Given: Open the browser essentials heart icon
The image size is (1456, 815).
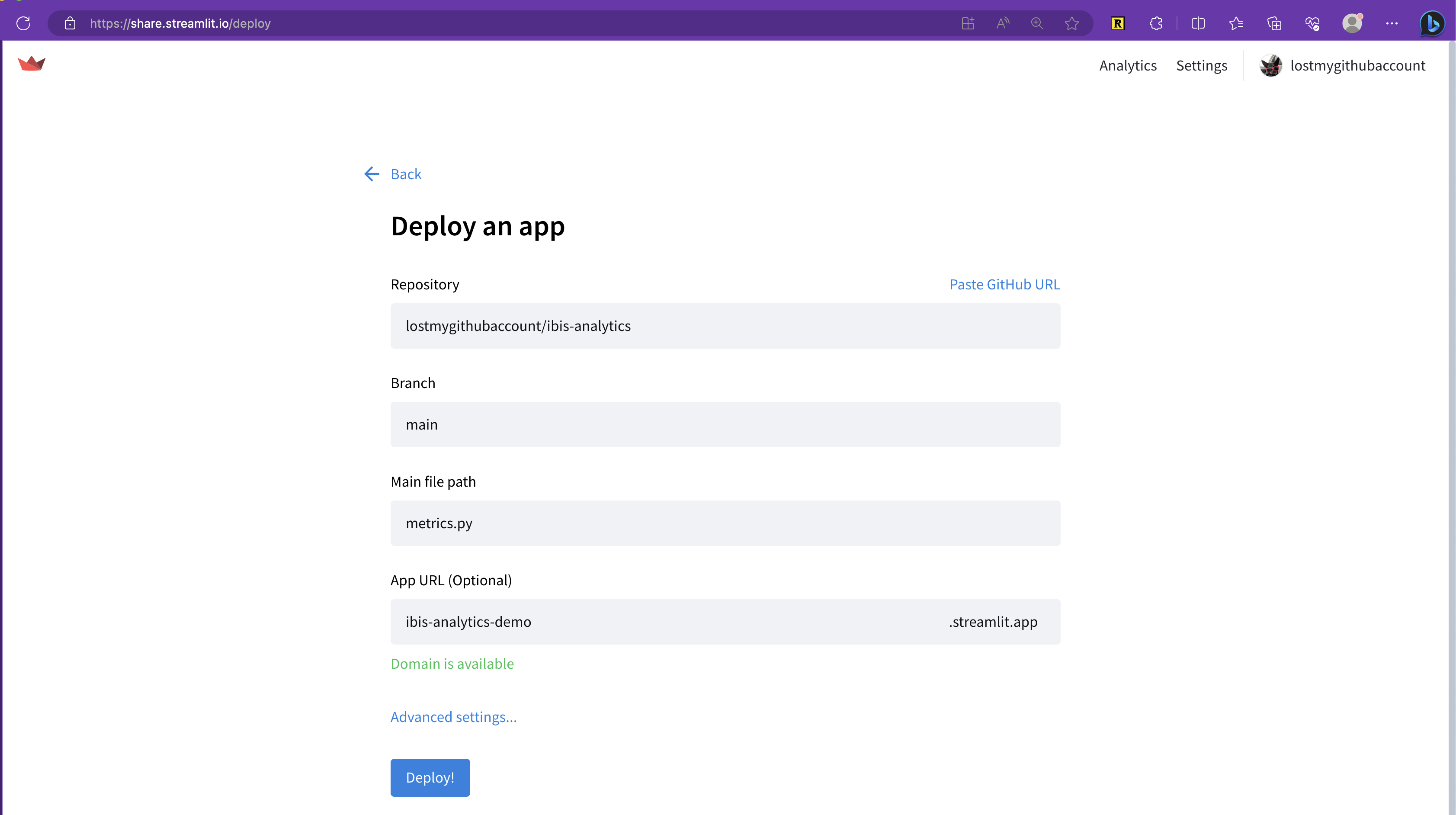Looking at the screenshot, I should point(1312,23).
